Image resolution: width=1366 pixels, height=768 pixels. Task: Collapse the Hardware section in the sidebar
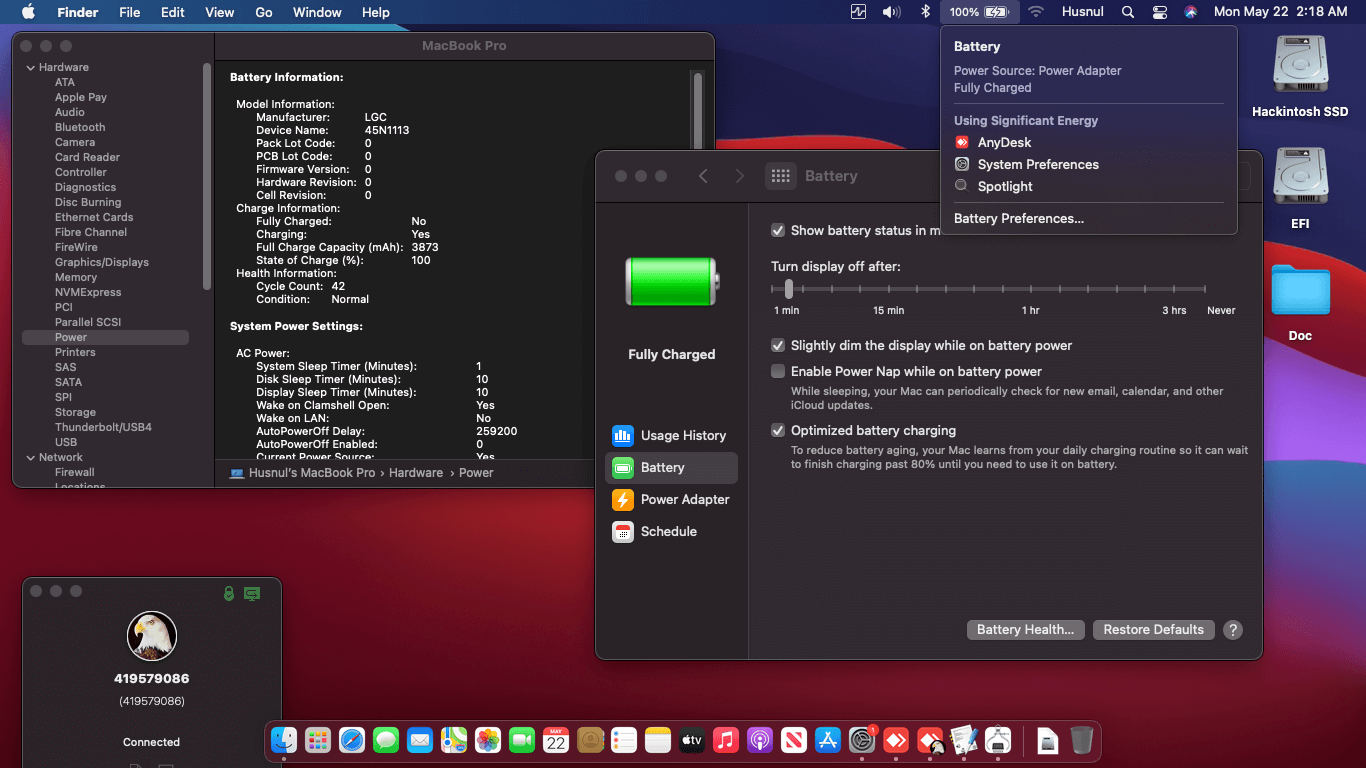coord(29,67)
